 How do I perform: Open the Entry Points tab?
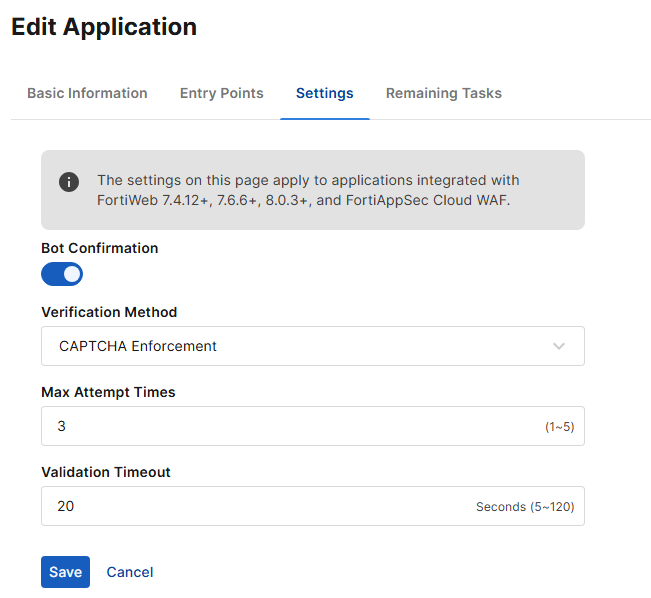pos(221,93)
